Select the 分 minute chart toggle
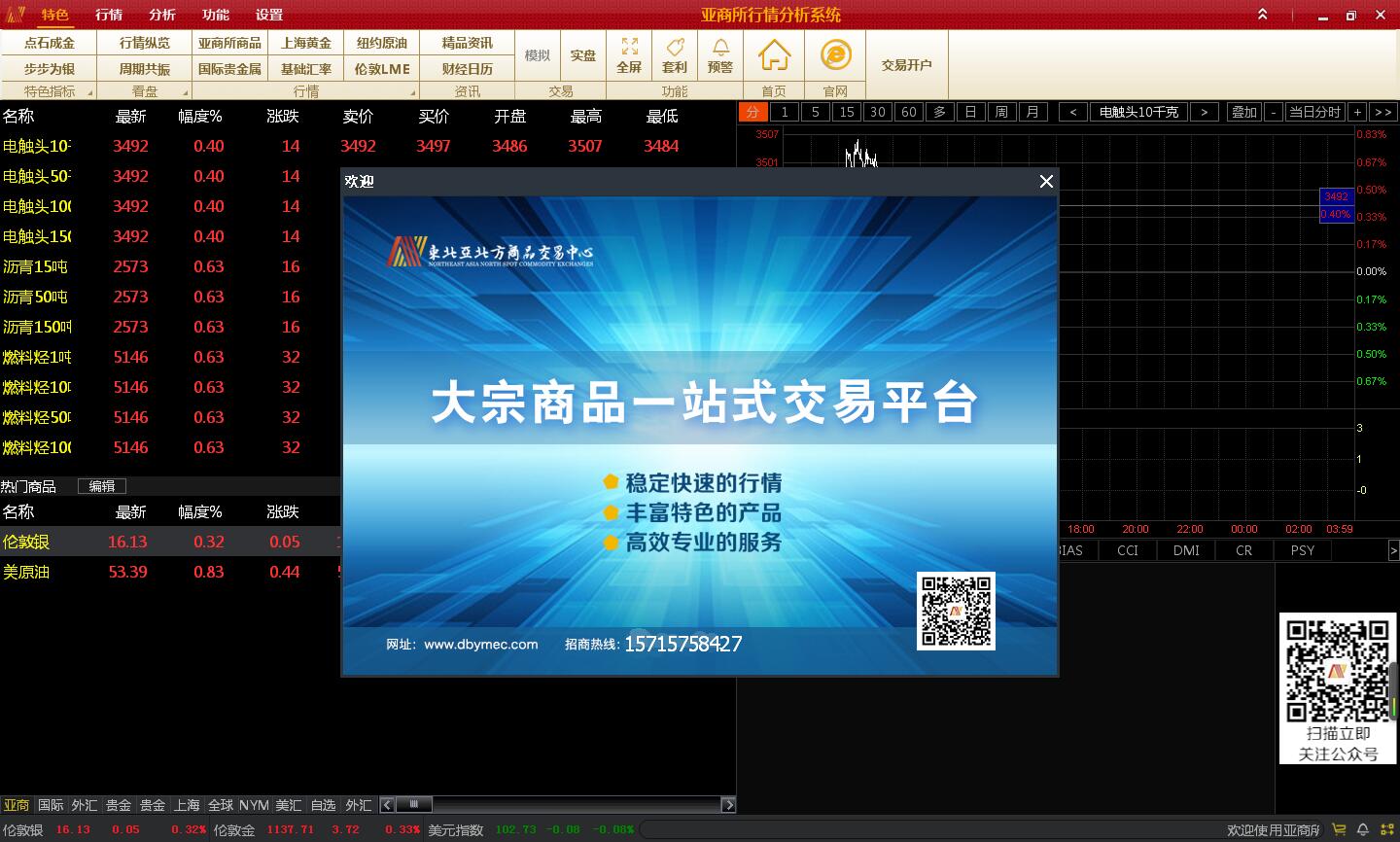This screenshot has height=842, width=1400. (752, 112)
